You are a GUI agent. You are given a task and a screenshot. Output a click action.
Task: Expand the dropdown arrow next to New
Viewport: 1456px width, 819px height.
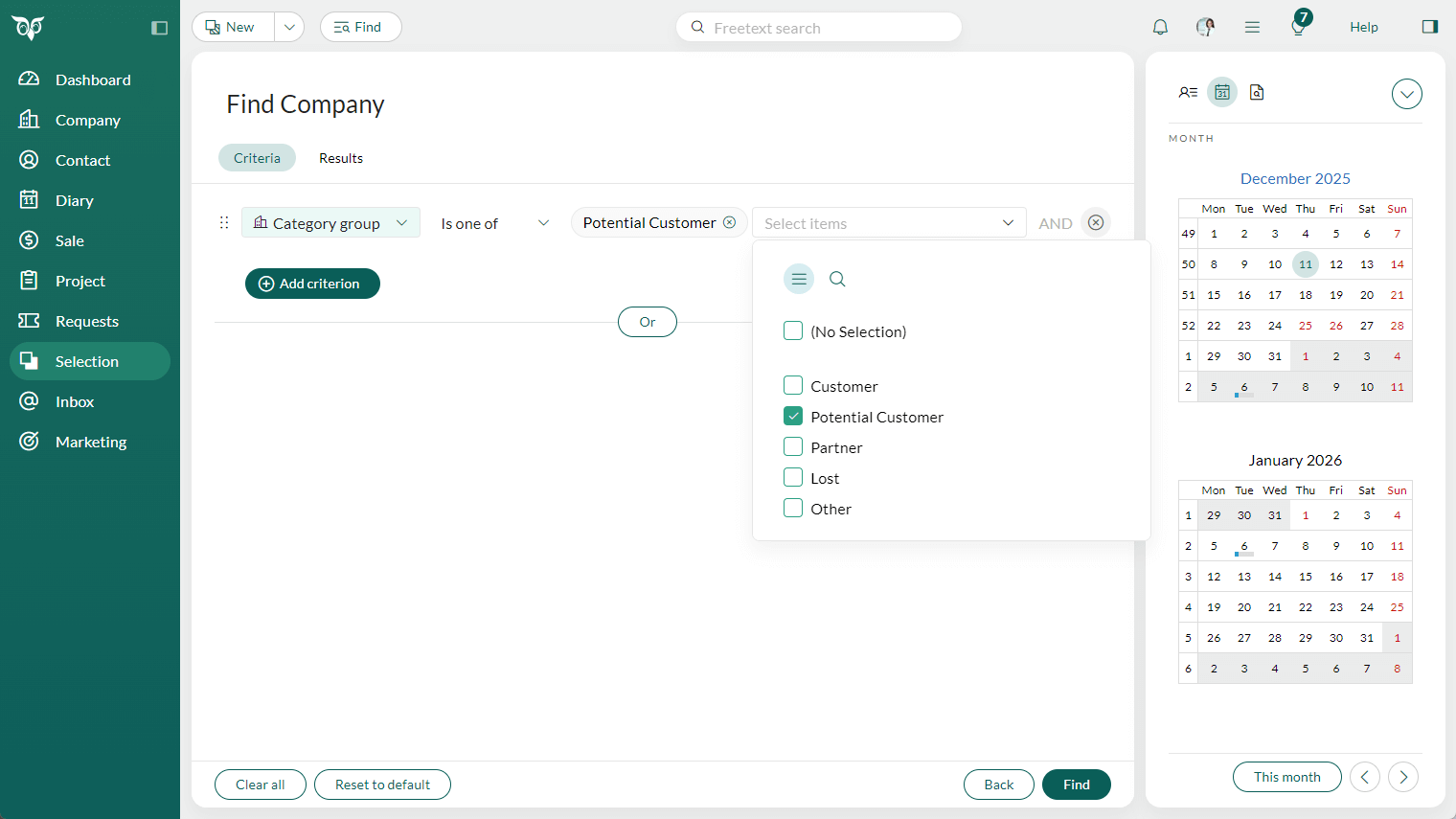289,27
